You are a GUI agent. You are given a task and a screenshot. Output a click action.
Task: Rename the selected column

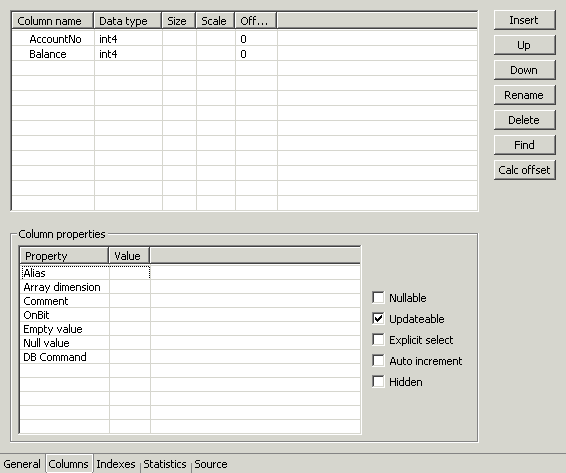pyautogui.click(x=524, y=95)
